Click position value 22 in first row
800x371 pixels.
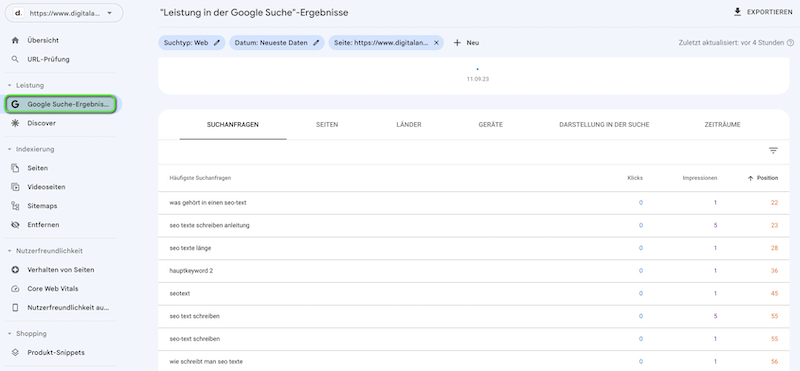point(774,203)
